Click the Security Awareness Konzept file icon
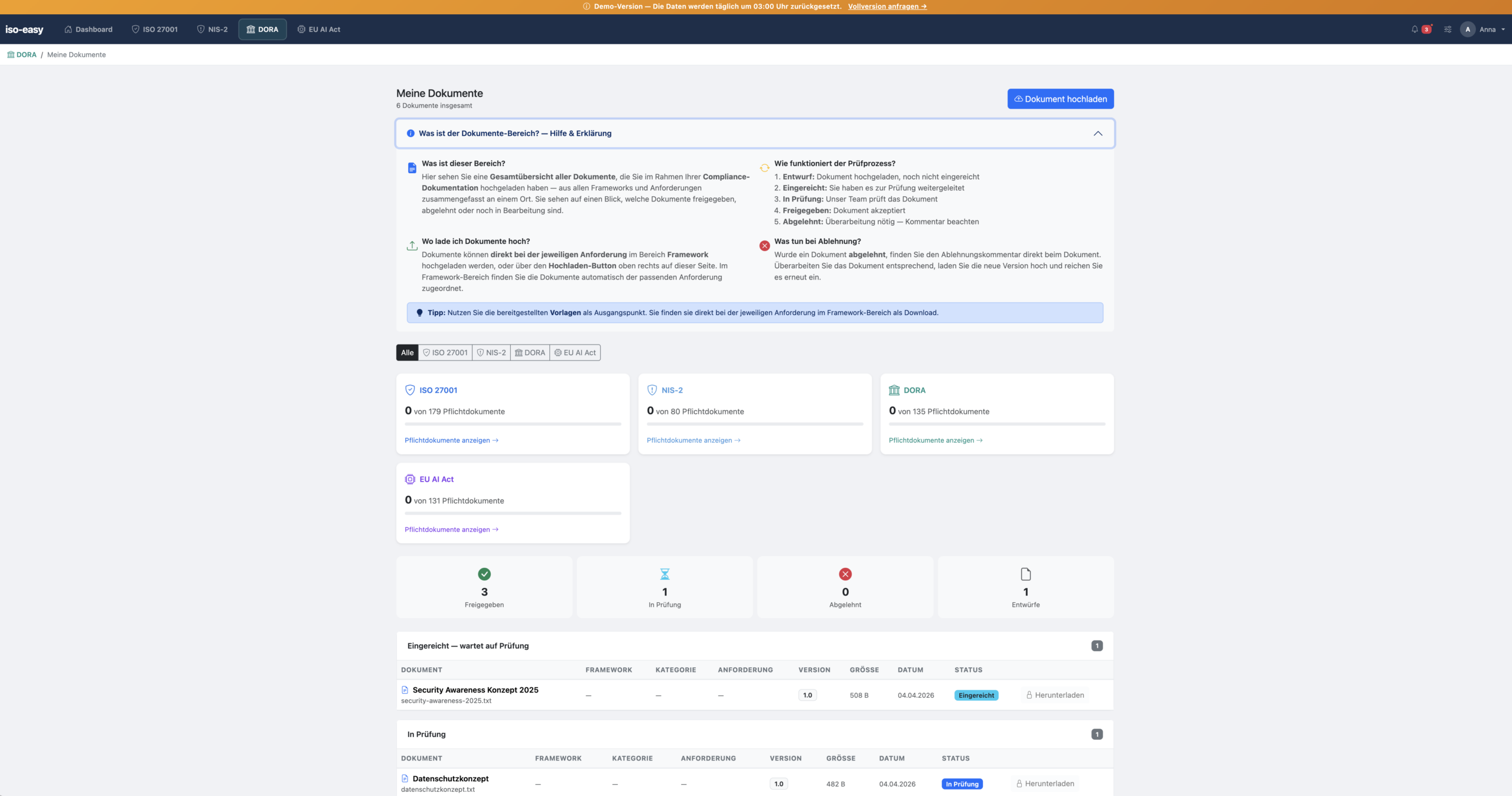This screenshot has height=796, width=1512. [x=405, y=690]
